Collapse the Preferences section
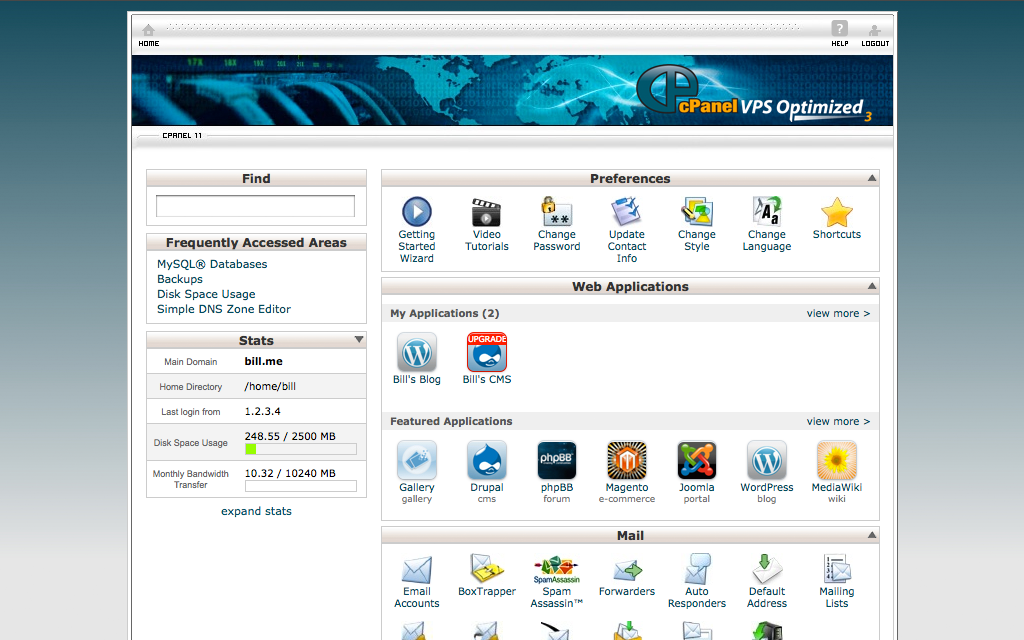 pos(871,178)
